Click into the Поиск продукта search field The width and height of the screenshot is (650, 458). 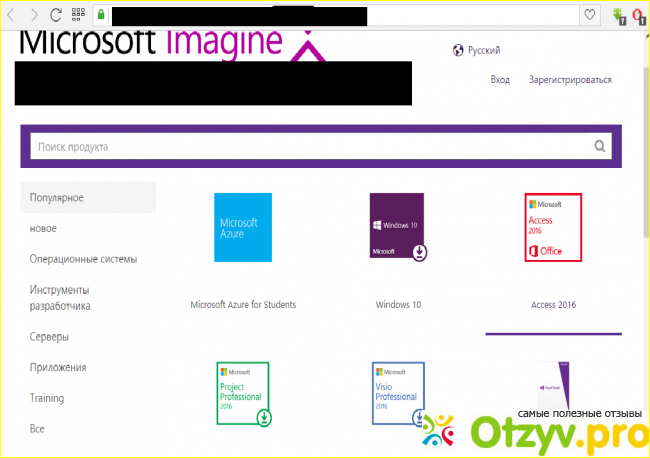click(x=310, y=146)
